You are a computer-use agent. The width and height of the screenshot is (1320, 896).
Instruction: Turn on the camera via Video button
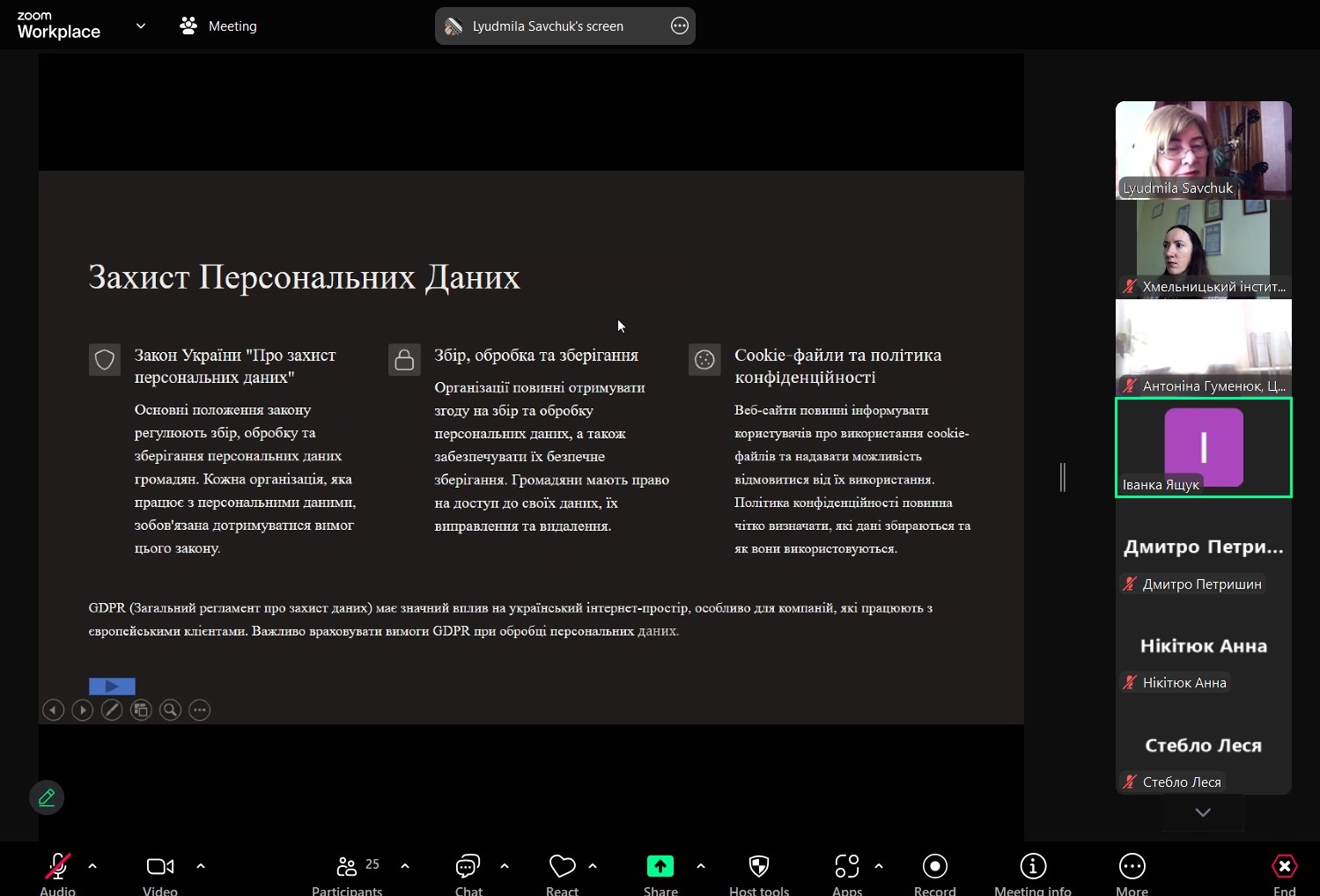[x=159, y=868]
